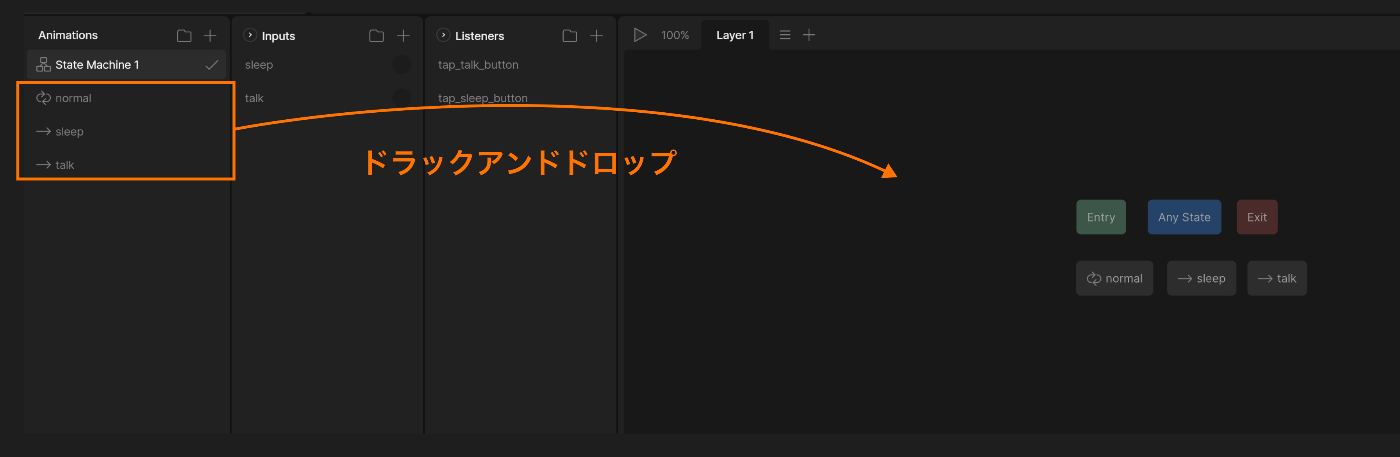
Task: Select the tap_sleep_button listener
Action: click(x=520, y=98)
